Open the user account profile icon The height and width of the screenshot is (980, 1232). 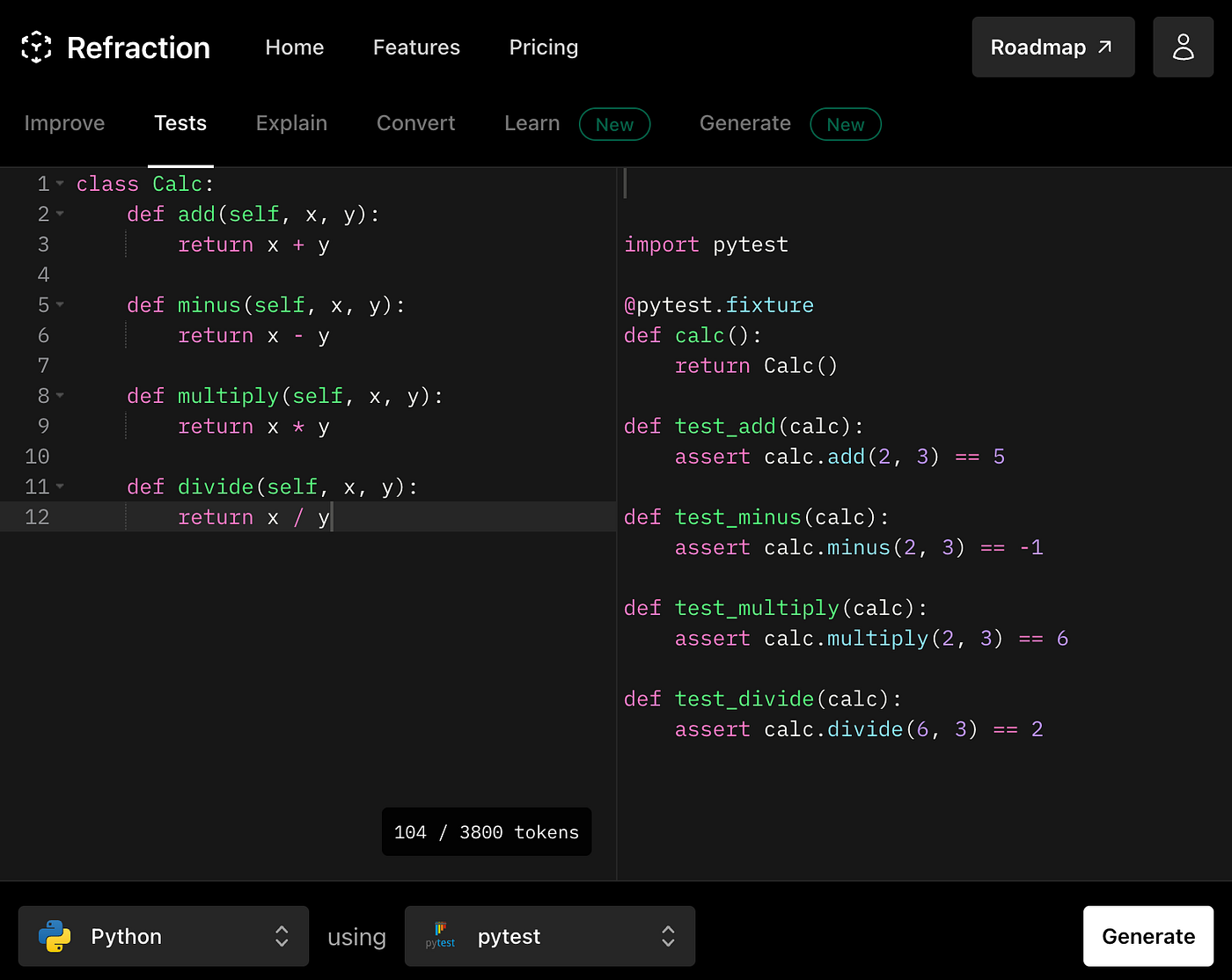point(1183,48)
